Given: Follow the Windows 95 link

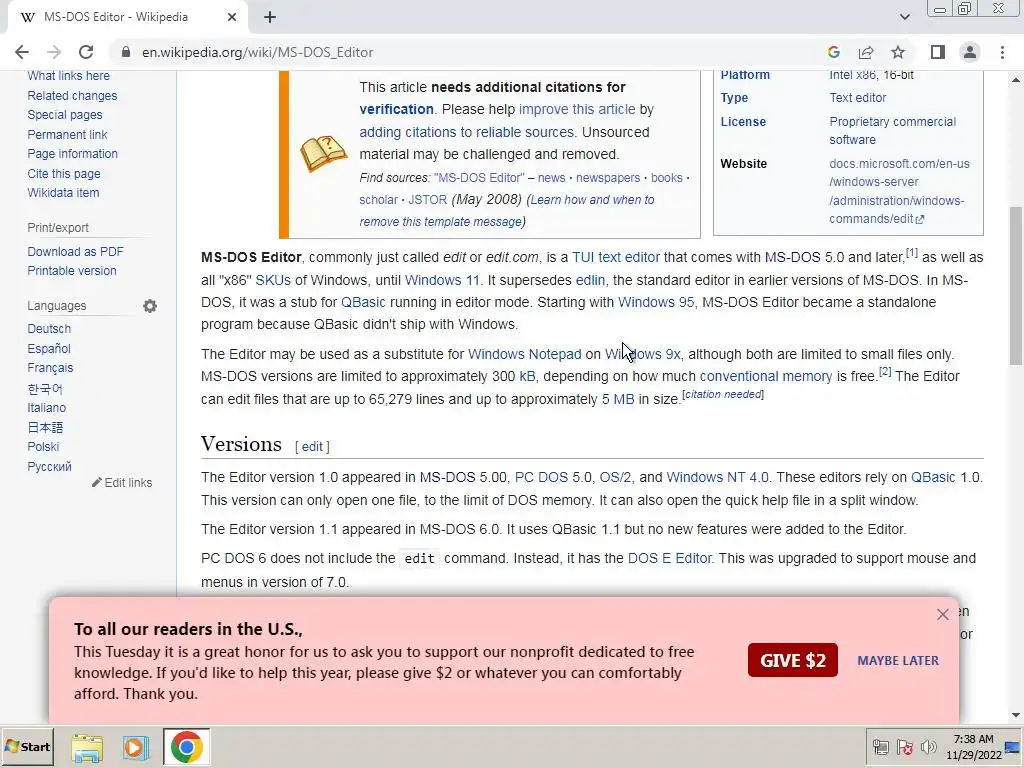Looking at the screenshot, I should (x=656, y=302).
